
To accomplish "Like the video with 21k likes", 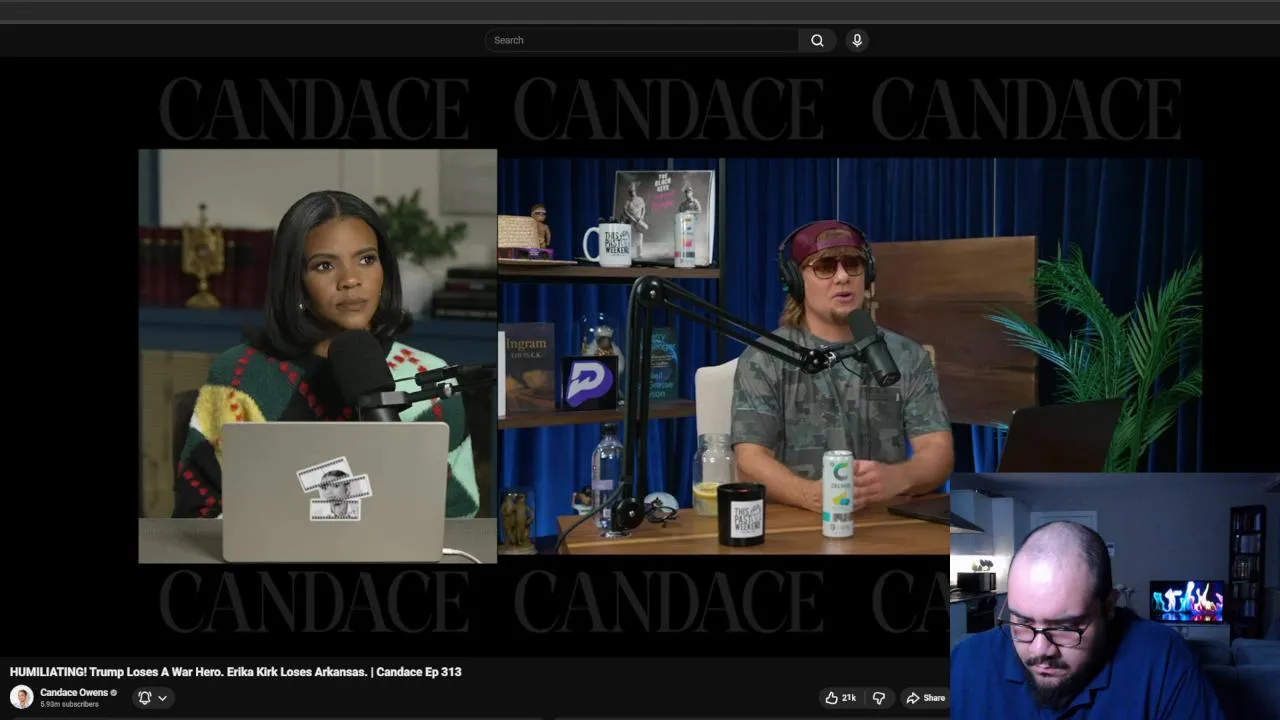I will (840, 698).
